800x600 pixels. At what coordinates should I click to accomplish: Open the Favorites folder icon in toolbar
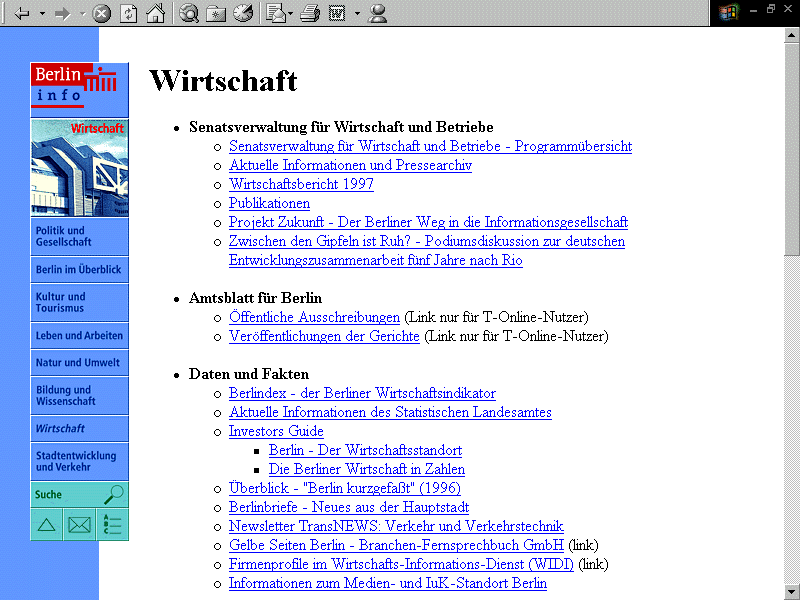pos(216,14)
